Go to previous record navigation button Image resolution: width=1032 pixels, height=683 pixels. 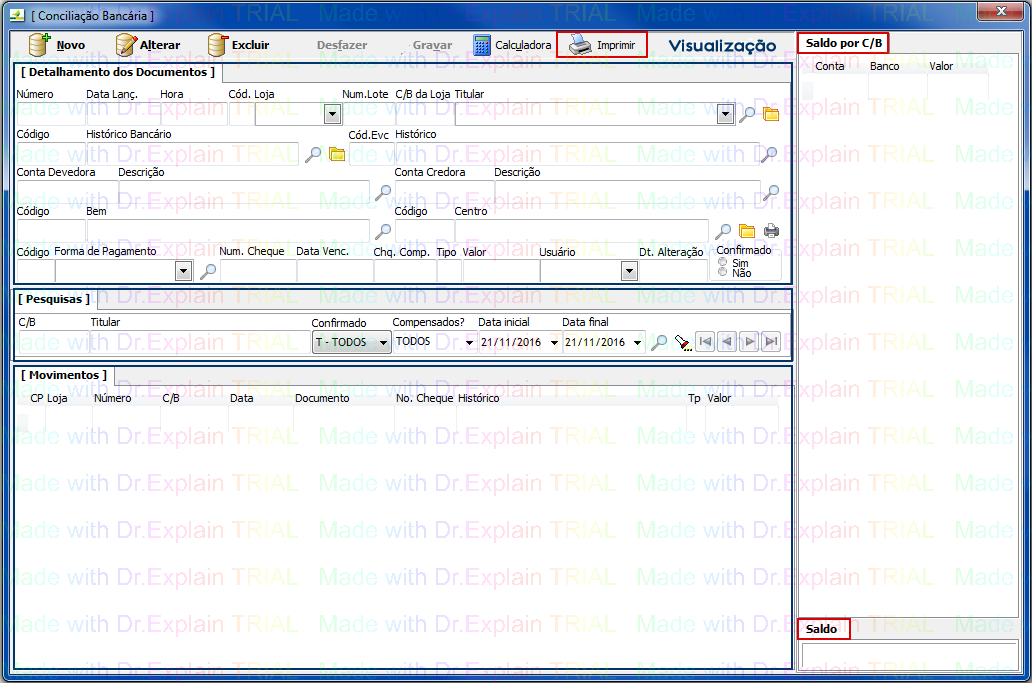727,342
